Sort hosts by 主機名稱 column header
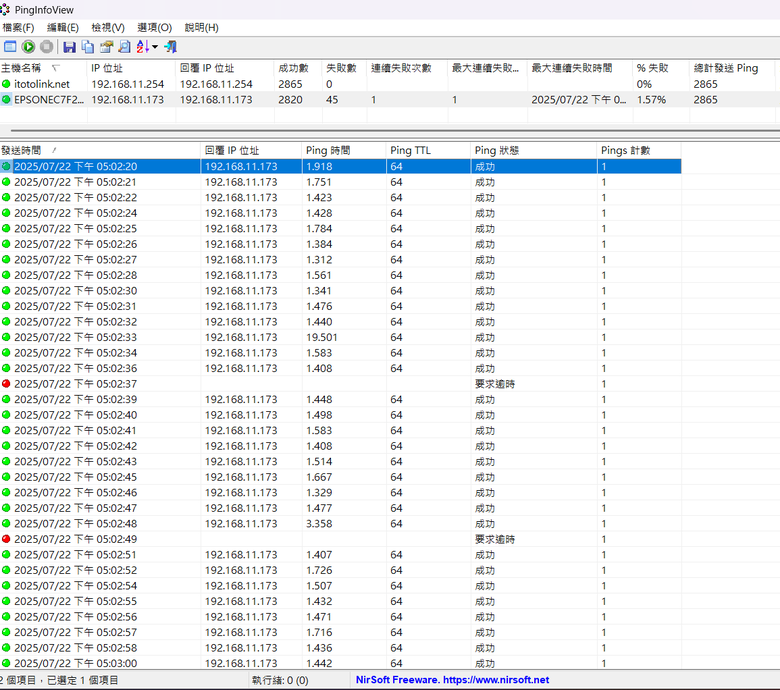 (x=43, y=68)
